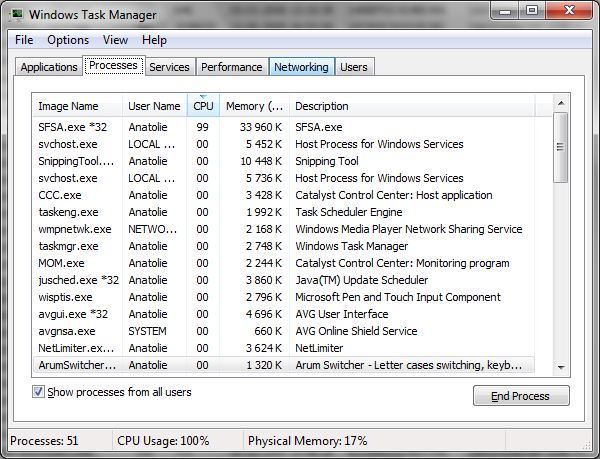This screenshot has height=459, width=600.
Task: Click the svchost.exe row using 5 736 K
Action: [283, 178]
